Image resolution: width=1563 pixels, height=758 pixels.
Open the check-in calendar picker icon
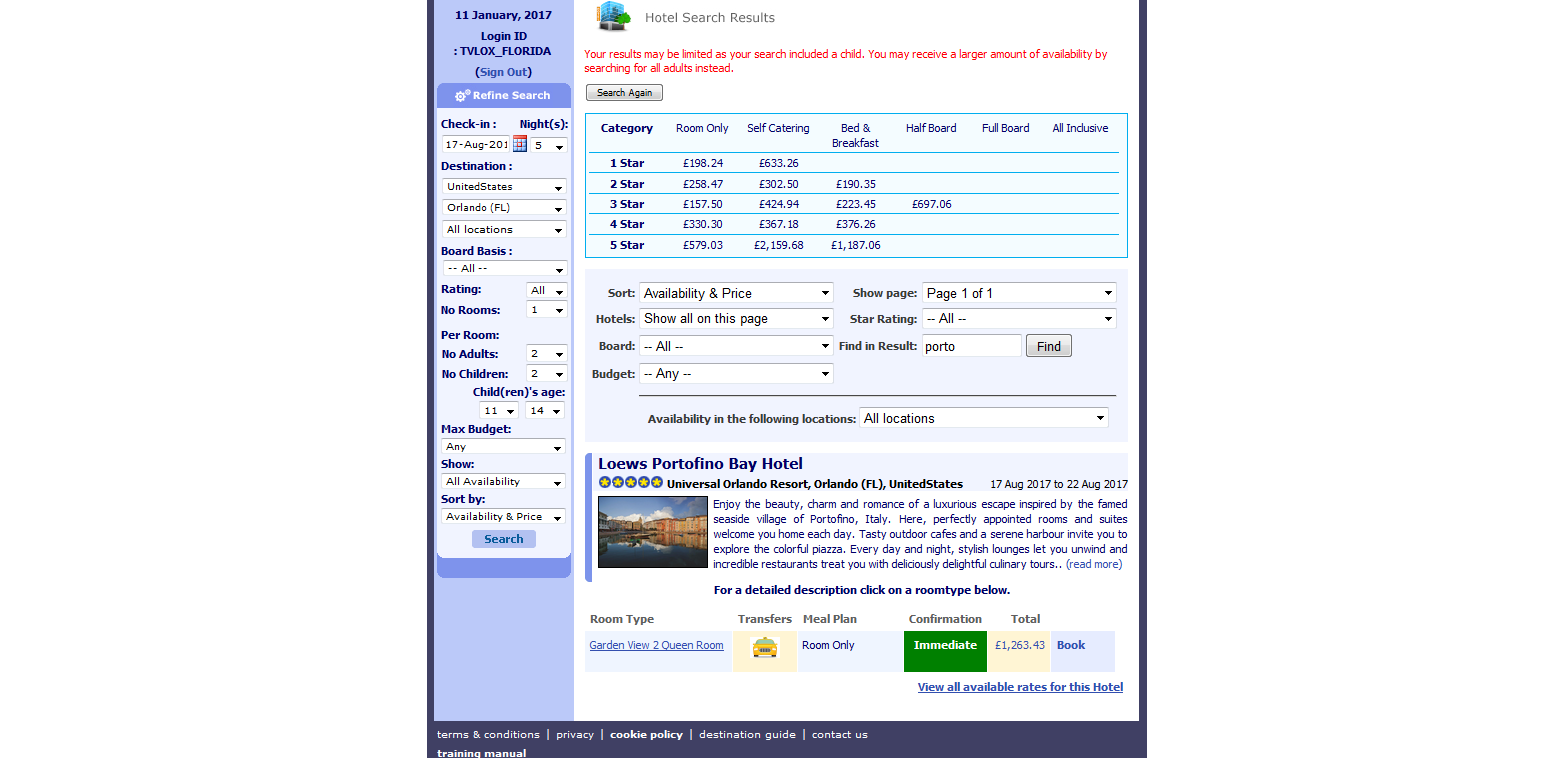pos(519,144)
